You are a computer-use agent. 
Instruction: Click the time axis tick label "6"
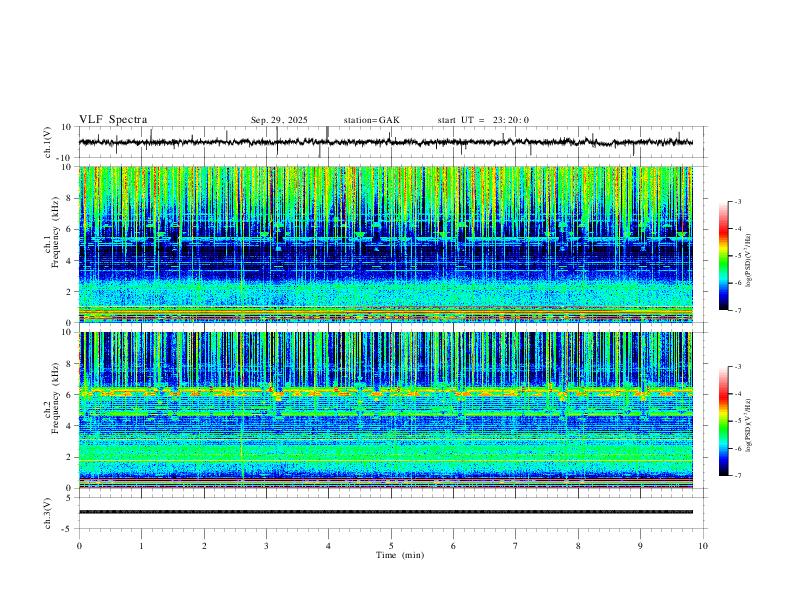pos(453,546)
